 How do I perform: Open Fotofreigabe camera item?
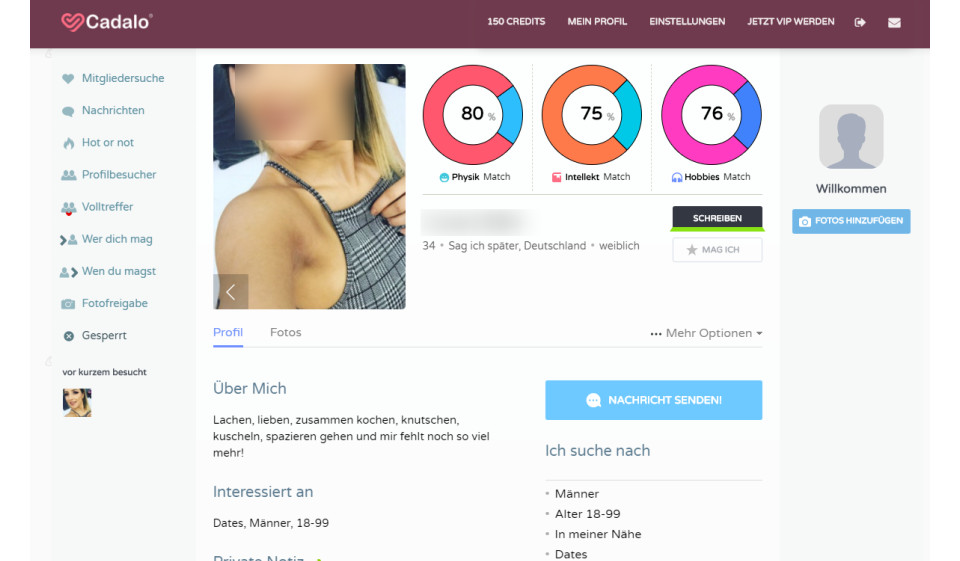105,304
